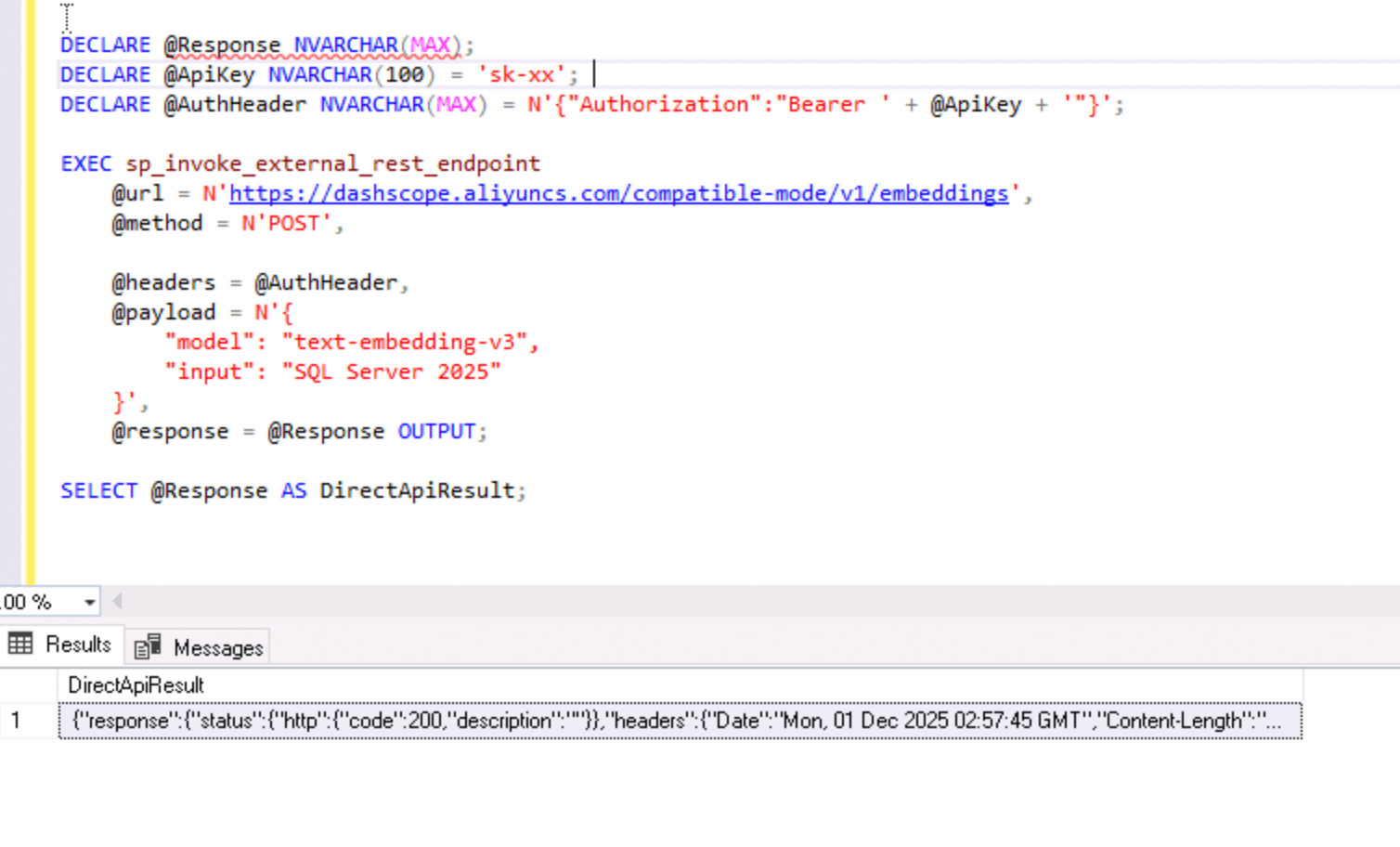Screen dimensions: 1400x847
Task: Click the grid's top-left select-all corner
Action: [x=28, y=685]
